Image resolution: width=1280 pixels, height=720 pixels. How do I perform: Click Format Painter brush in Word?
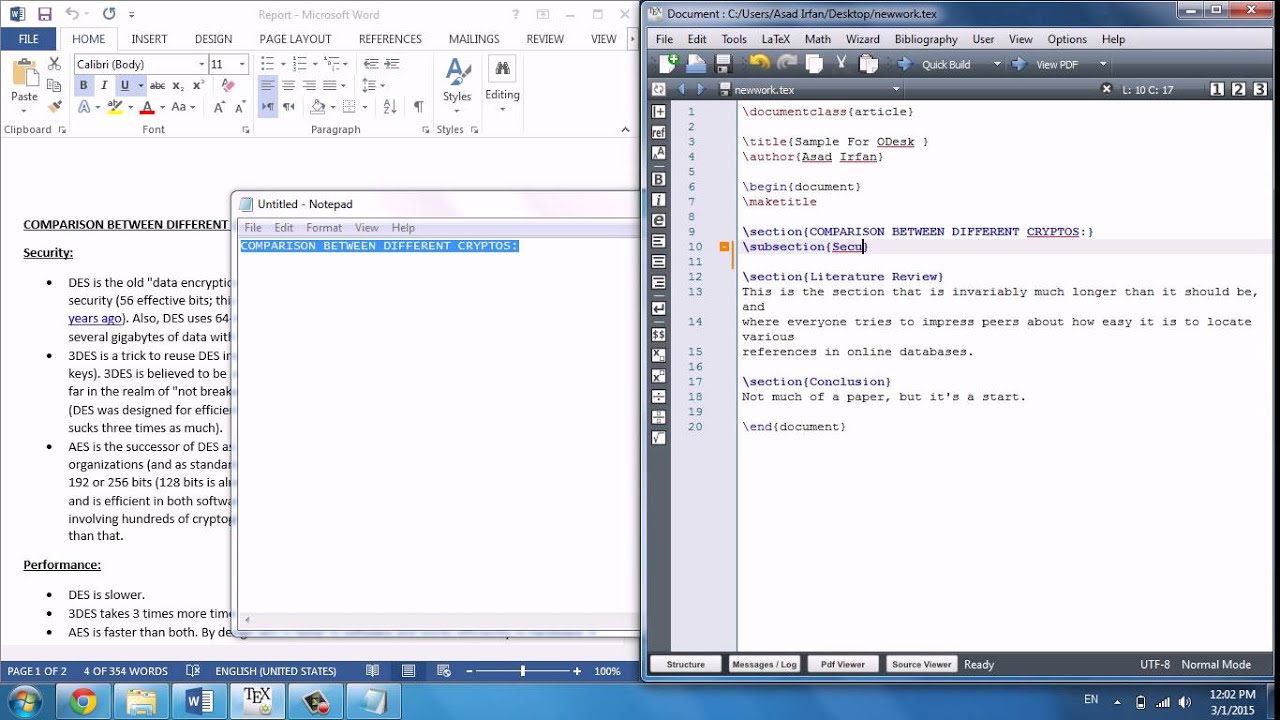(55, 106)
